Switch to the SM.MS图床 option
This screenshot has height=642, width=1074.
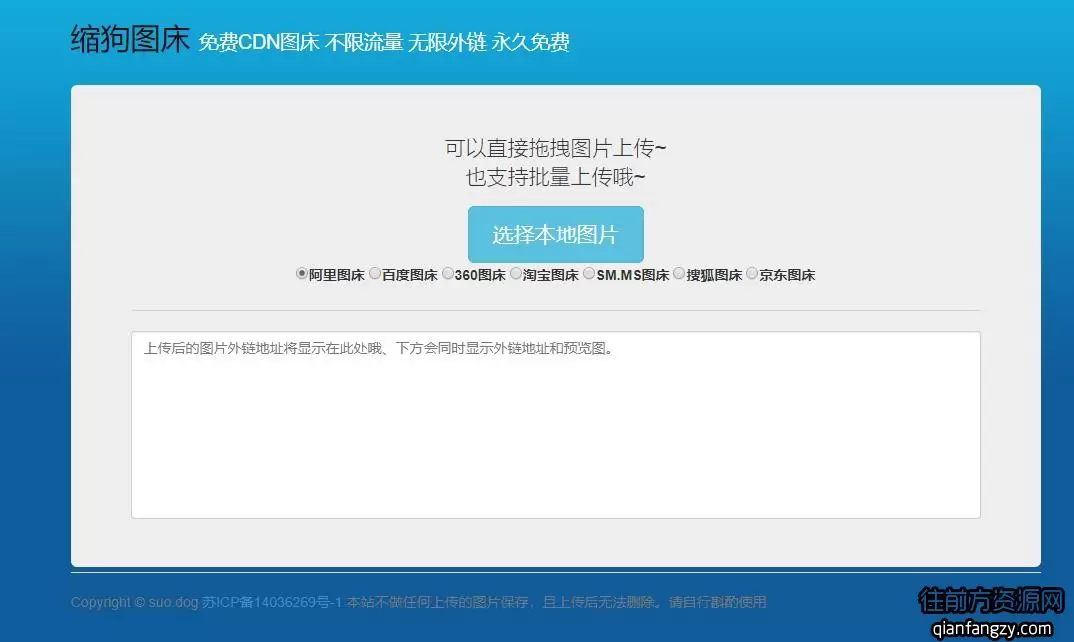click(x=589, y=273)
